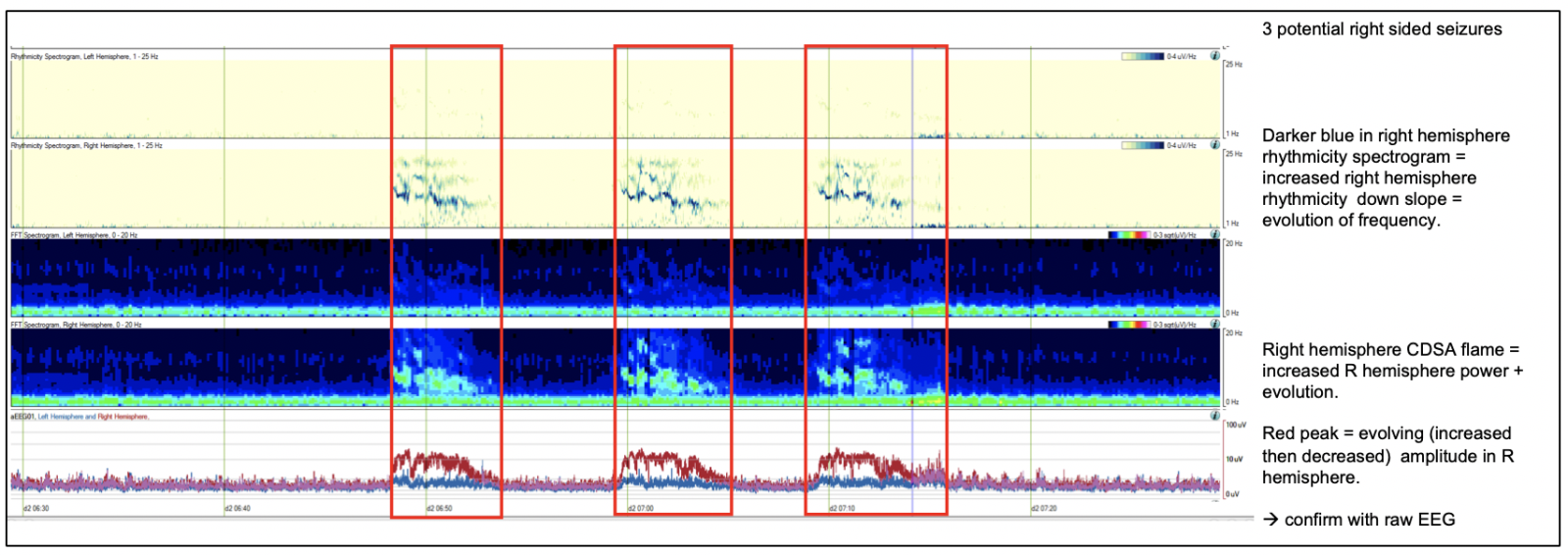The width and height of the screenshot is (1568, 555).
Task: Click right FFT spectrogram rainbow color scale
Action: click(x=1128, y=324)
